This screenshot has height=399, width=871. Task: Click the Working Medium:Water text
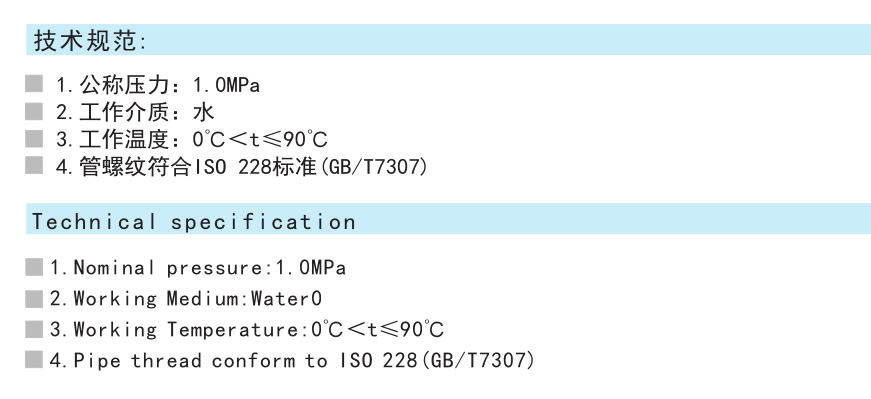coord(186,299)
